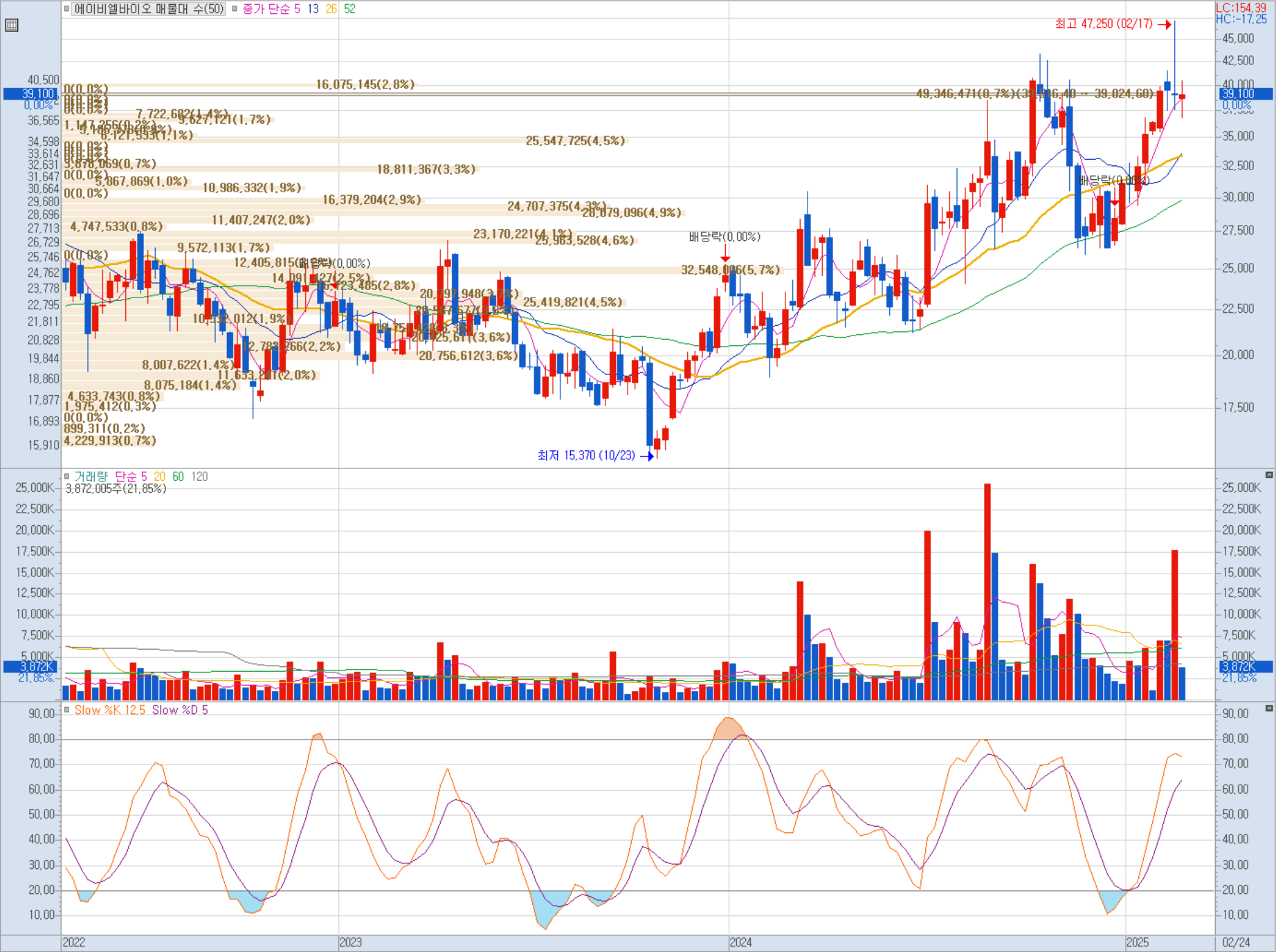
Task: Click the current price 39,100 tag on right axis
Action: pyautogui.click(x=1245, y=94)
